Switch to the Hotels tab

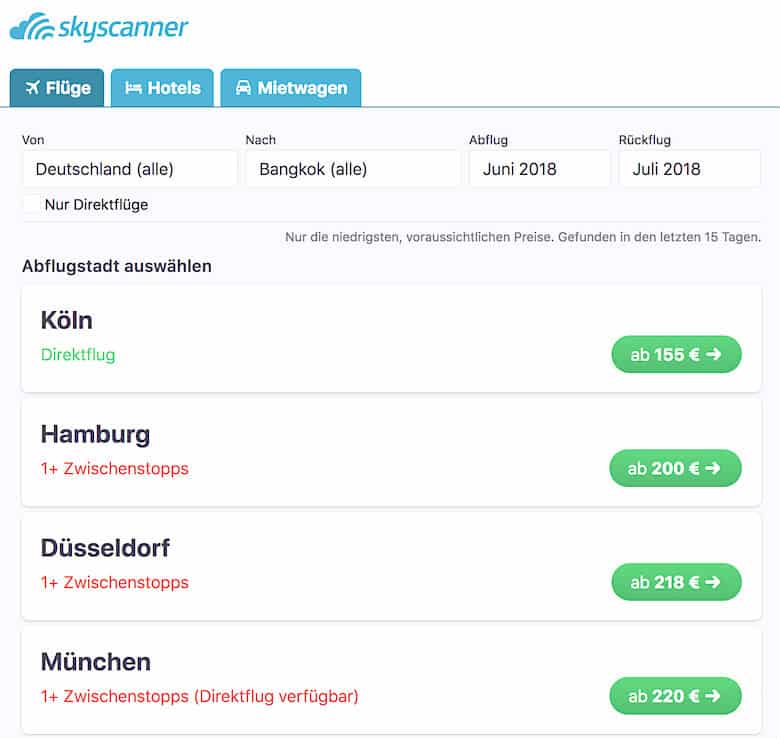coord(162,88)
